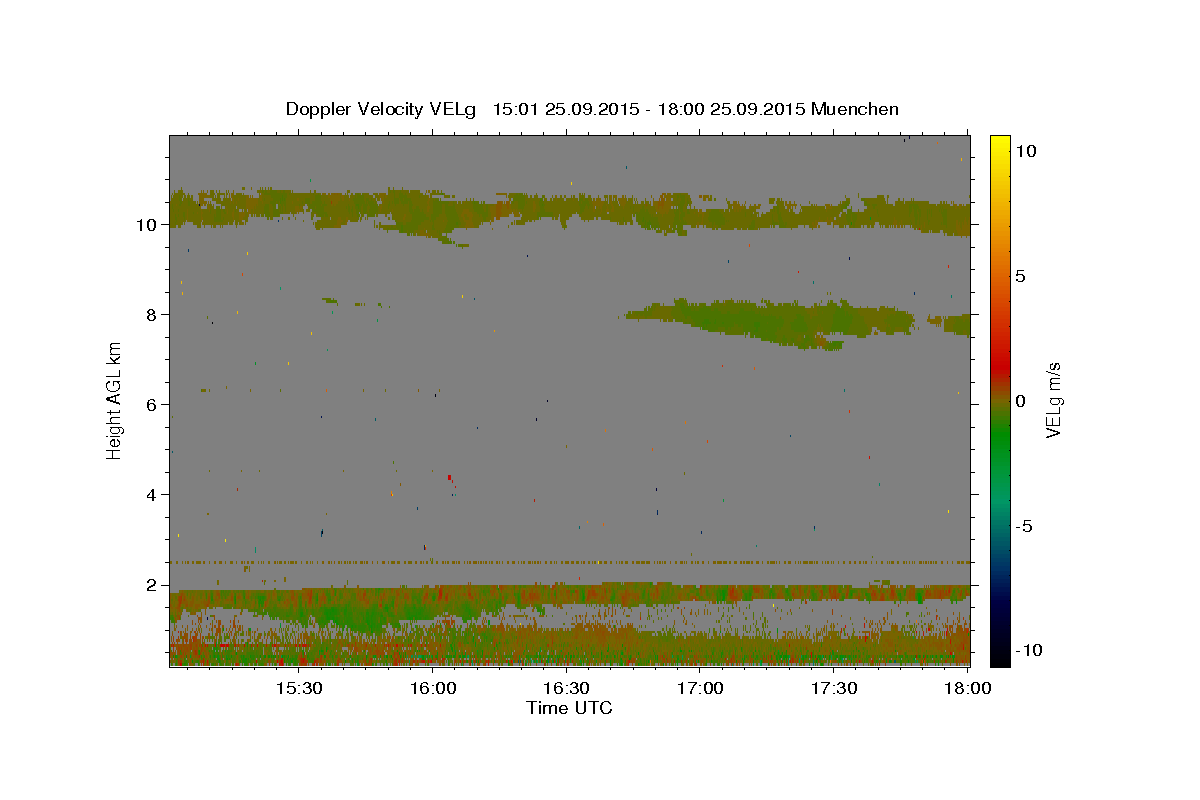The width and height of the screenshot is (1200, 800).
Task: Click the height tick label 6
Action: pyautogui.click(x=150, y=405)
